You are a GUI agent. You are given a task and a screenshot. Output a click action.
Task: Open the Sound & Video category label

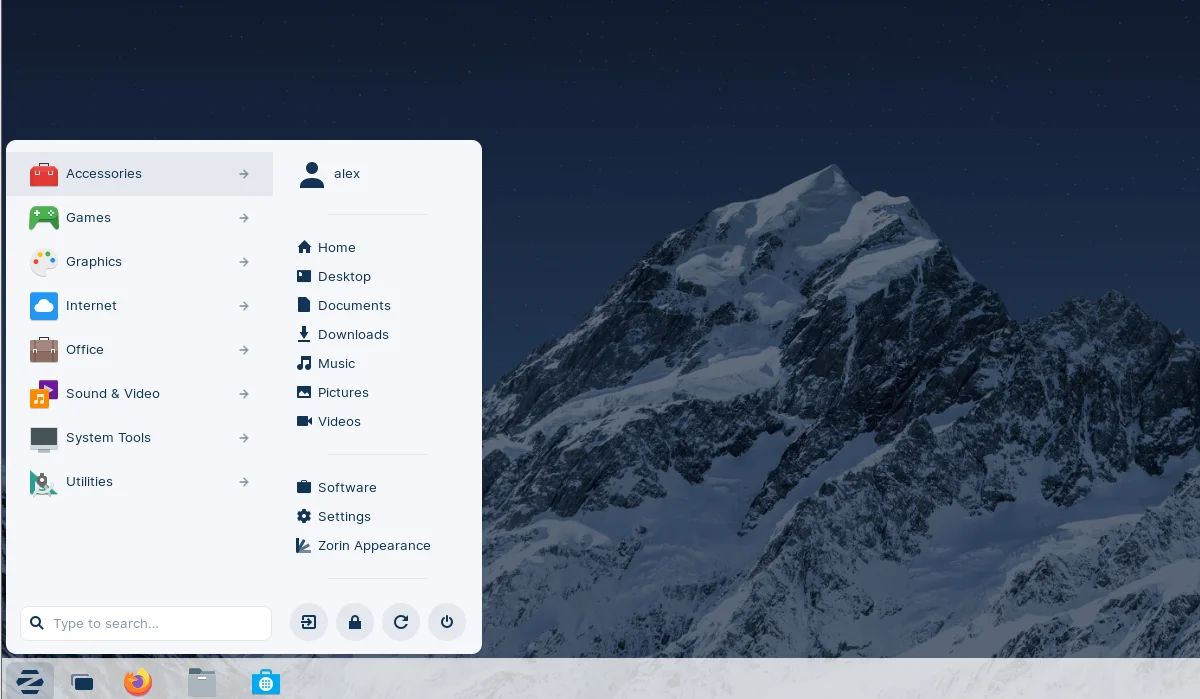point(113,394)
